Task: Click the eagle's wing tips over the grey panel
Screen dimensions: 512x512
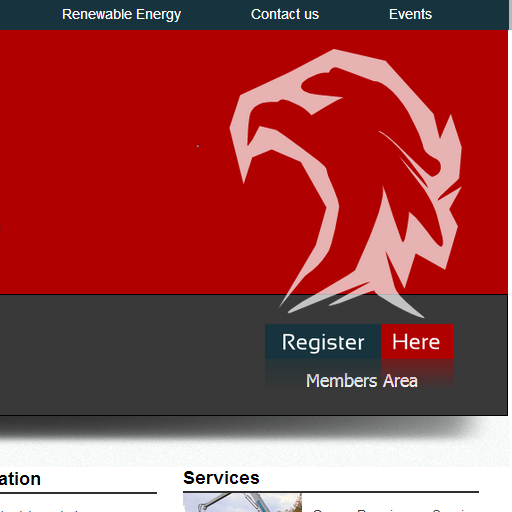Action: tap(350, 305)
